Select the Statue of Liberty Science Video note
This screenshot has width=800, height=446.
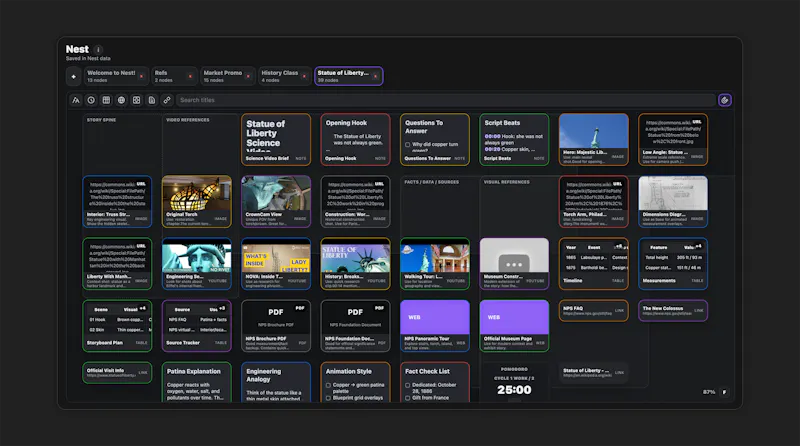tap(276, 139)
